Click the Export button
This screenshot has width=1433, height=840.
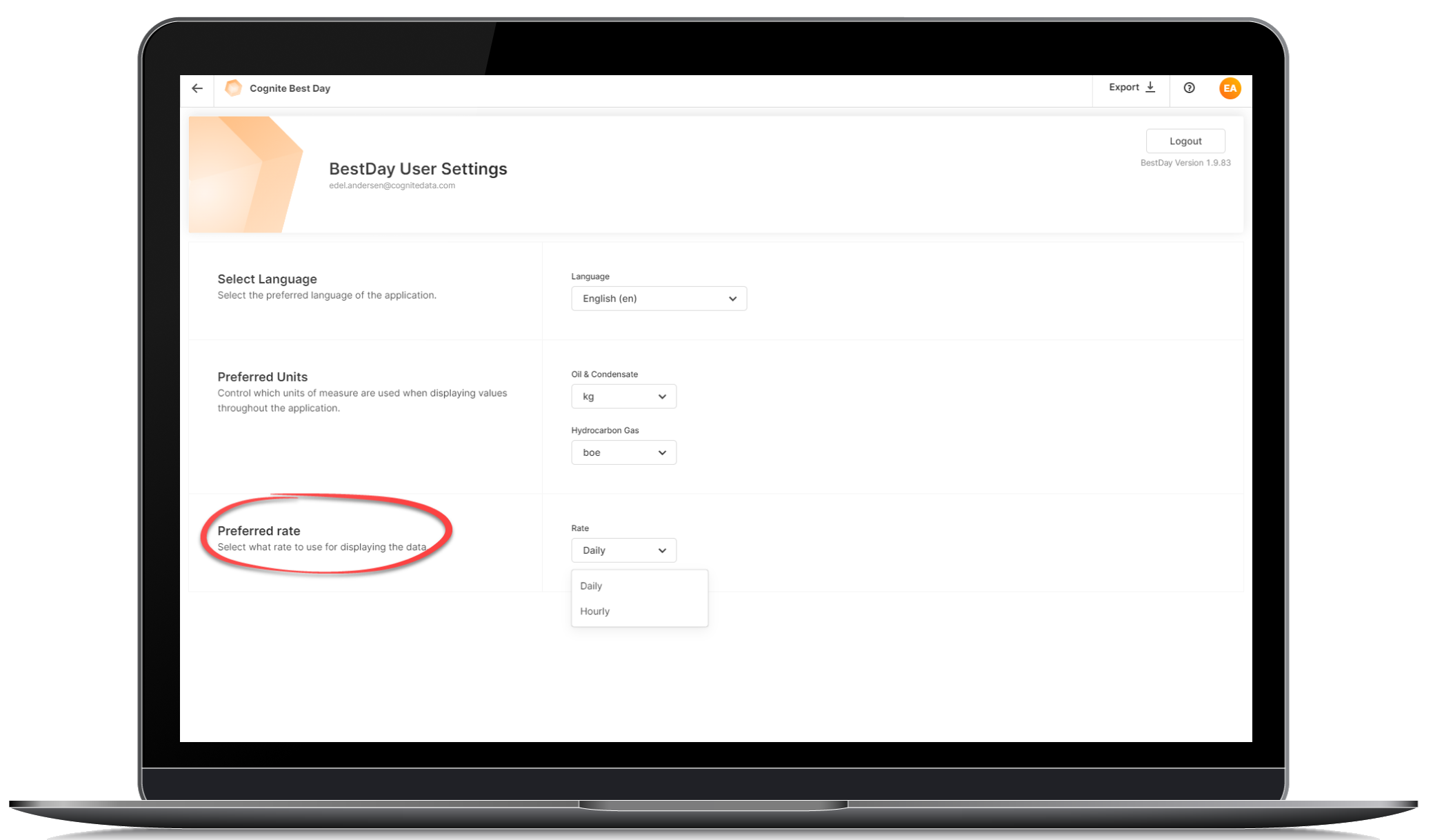[x=1132, y=88]
